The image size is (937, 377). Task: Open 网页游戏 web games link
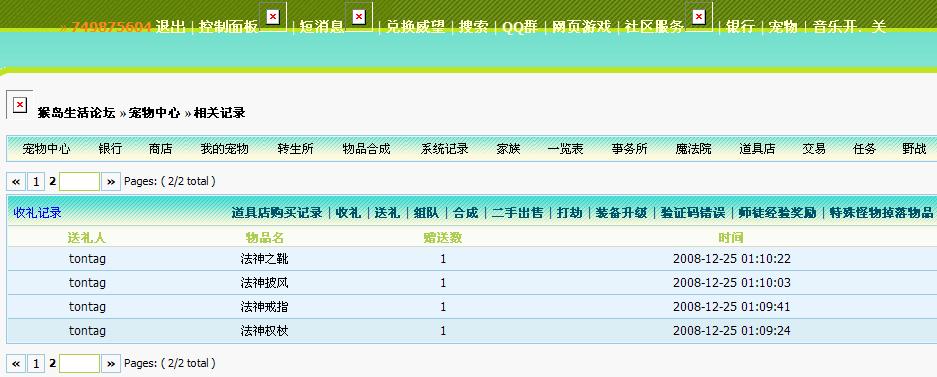pyautogui.click(x=581, y=27)
